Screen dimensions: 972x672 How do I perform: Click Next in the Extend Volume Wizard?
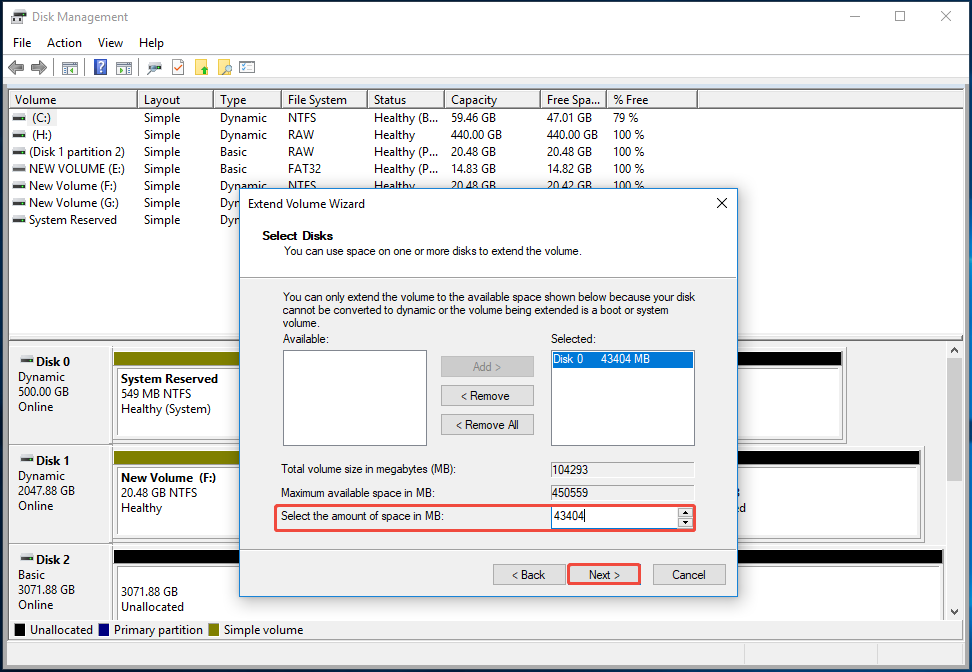tap(604, 575)
